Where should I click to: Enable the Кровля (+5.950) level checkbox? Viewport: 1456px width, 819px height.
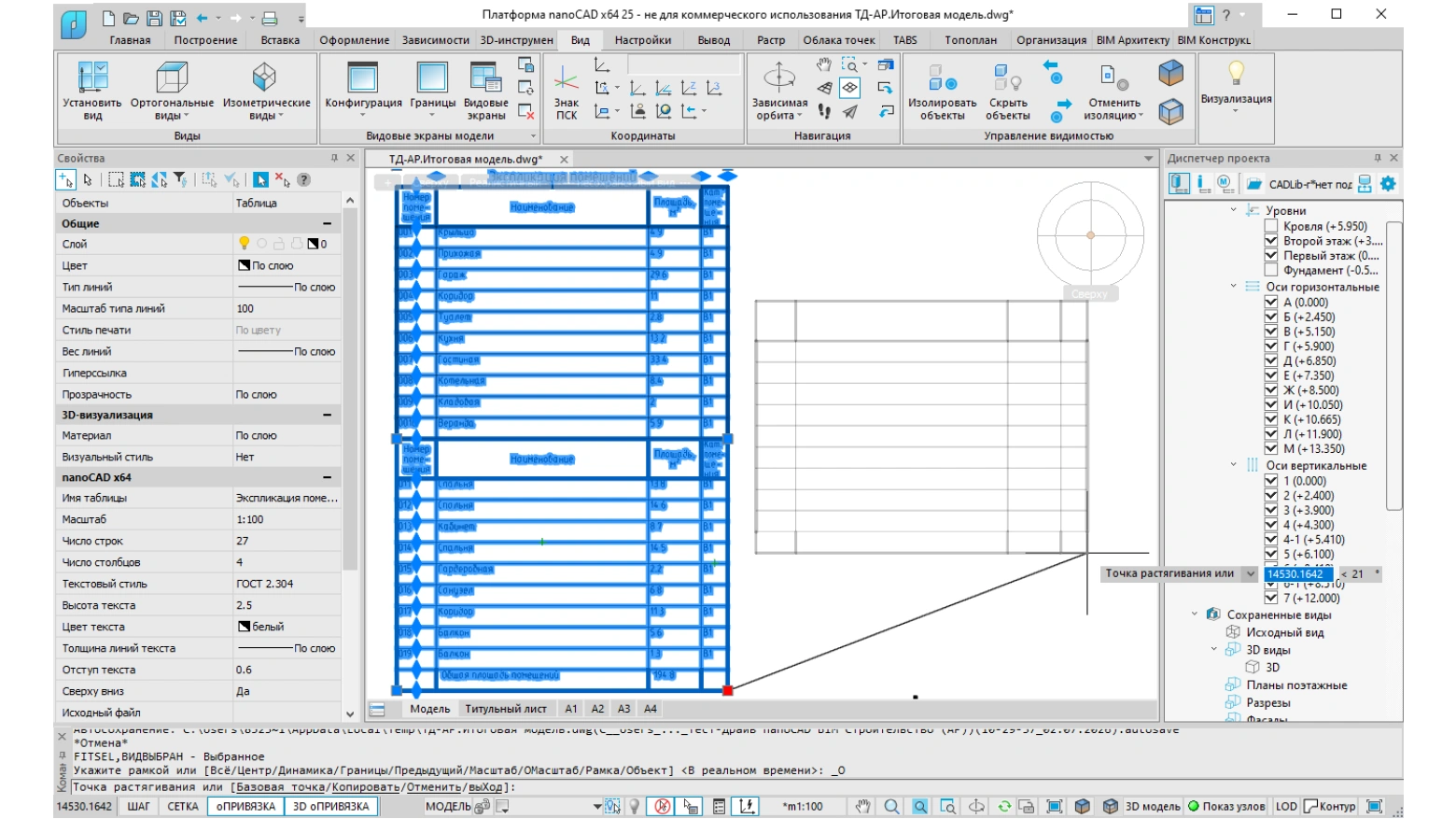(x=1270, y=226)
